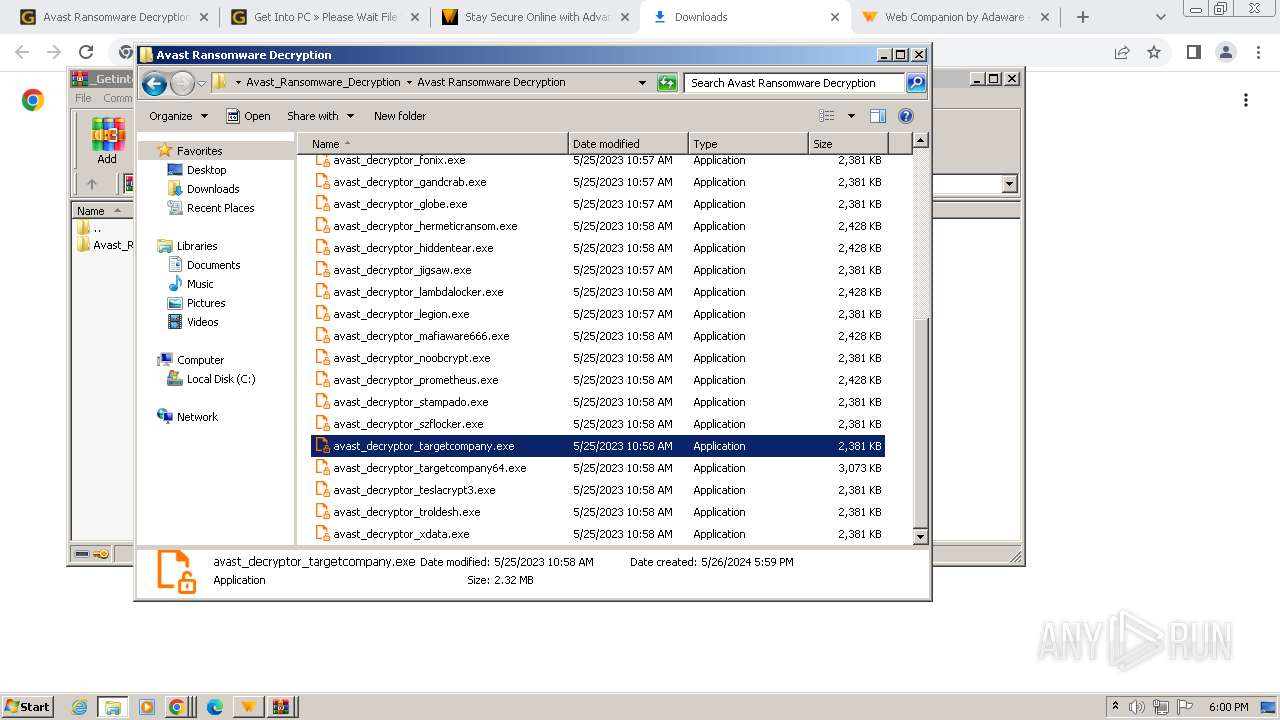Select Downloads in navigation pane
The width and height of the screenshot is (1280, 720).
(212, 189)
